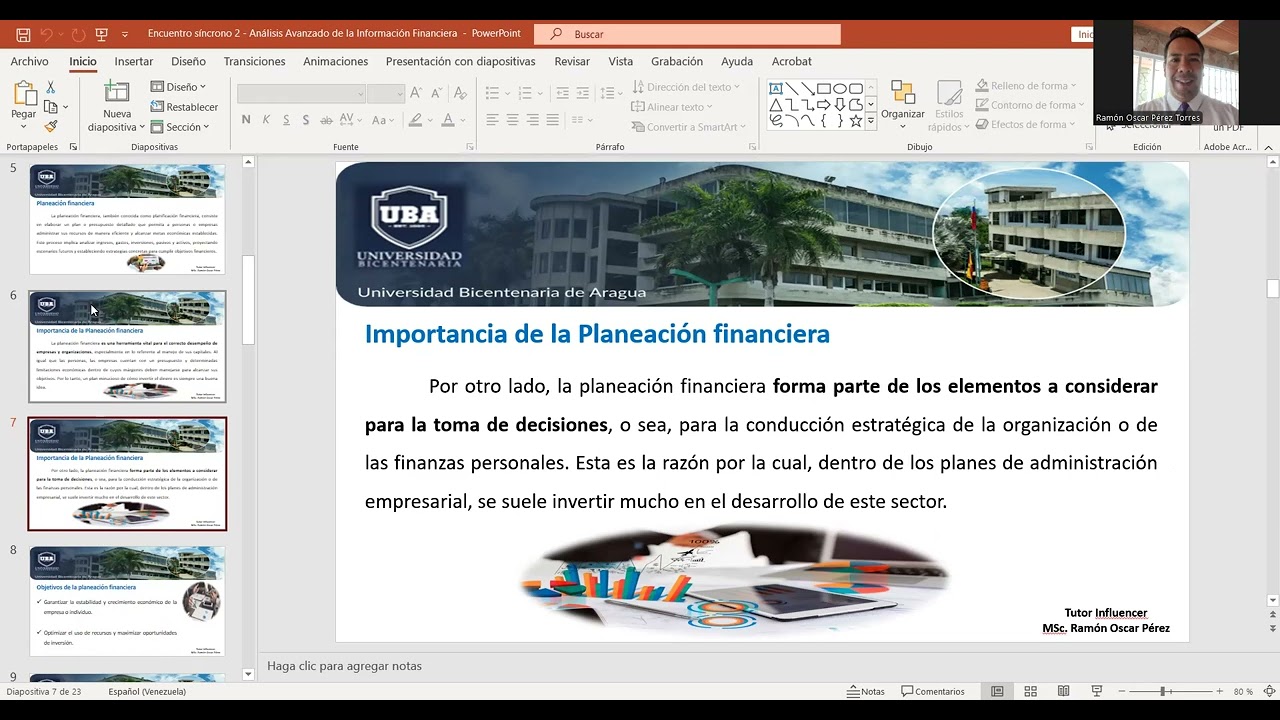Open the Archivo menu

(29, 61)
